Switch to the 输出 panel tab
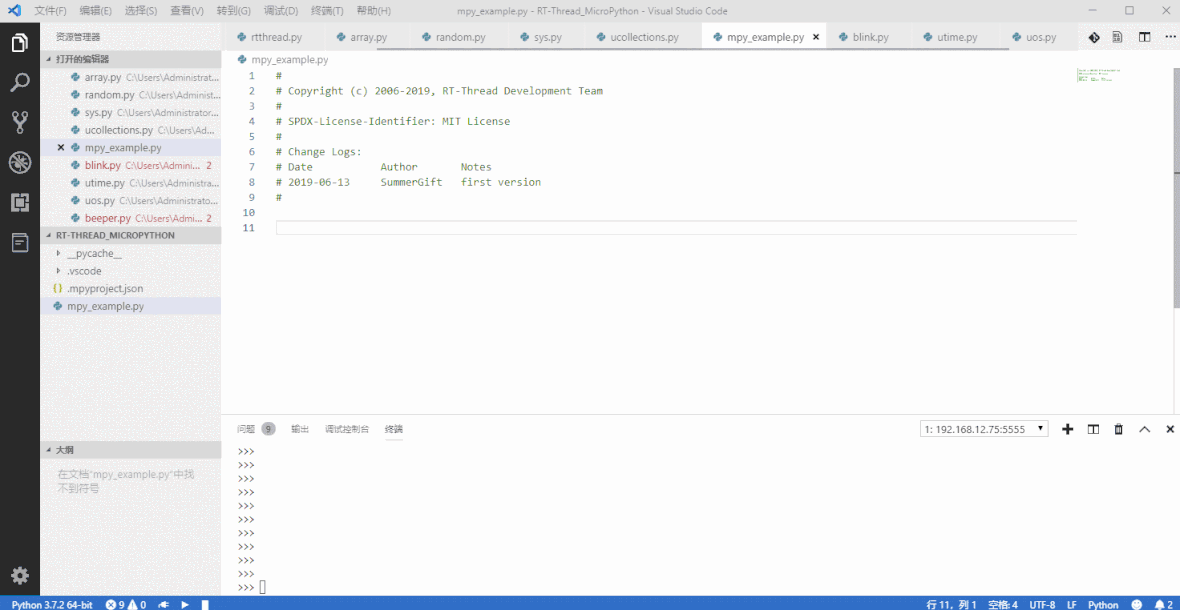The width and height of the screenshot is (1180, 610). 300,429
